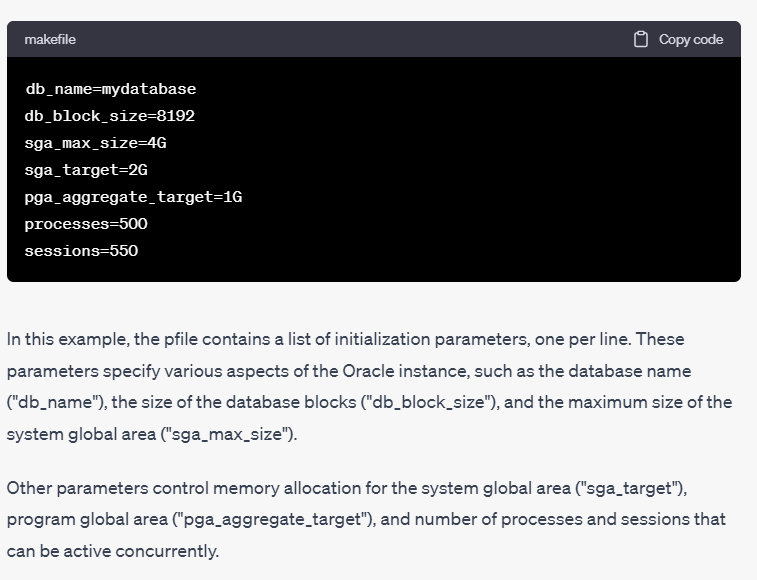Click the dark code block header bar
Image resolution: width=757 pixels, height=580 pixels.
pos(374,39)
